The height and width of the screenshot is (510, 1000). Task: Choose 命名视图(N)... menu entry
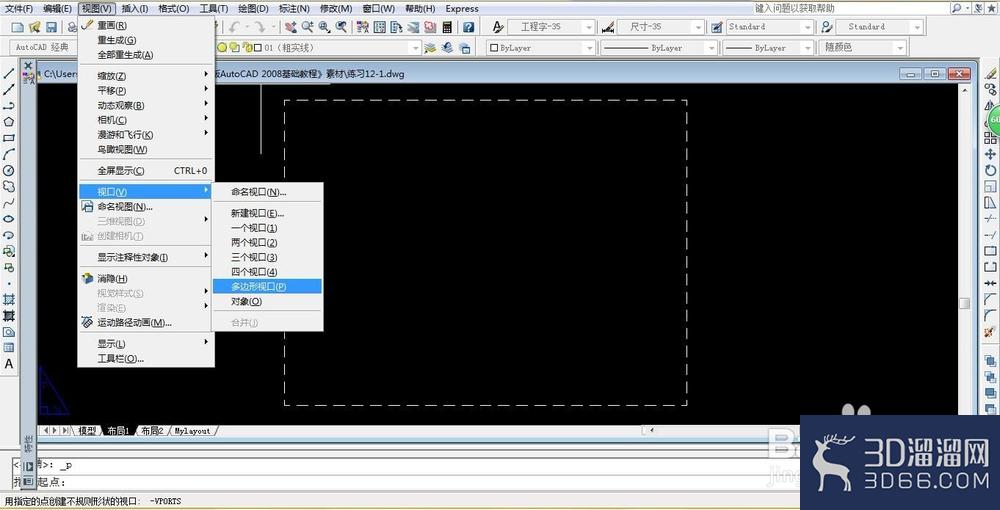click(146, 207)
